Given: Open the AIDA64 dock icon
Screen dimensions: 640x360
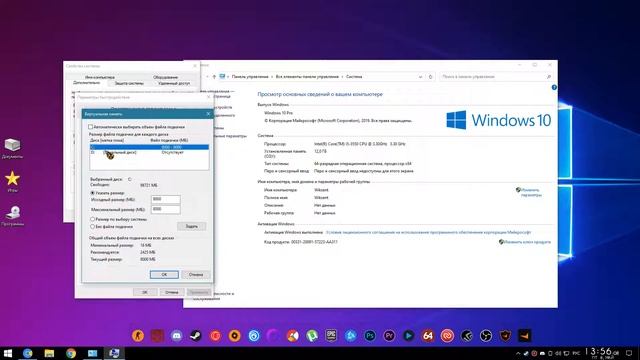Looking at the screenshot, I should pos(428,336).
